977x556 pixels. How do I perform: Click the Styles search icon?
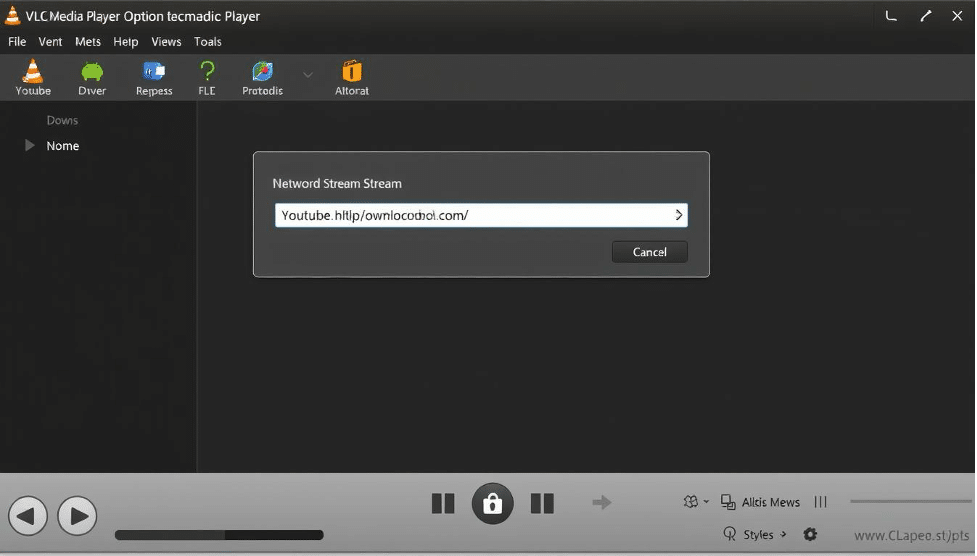click(x=730, y=534)
